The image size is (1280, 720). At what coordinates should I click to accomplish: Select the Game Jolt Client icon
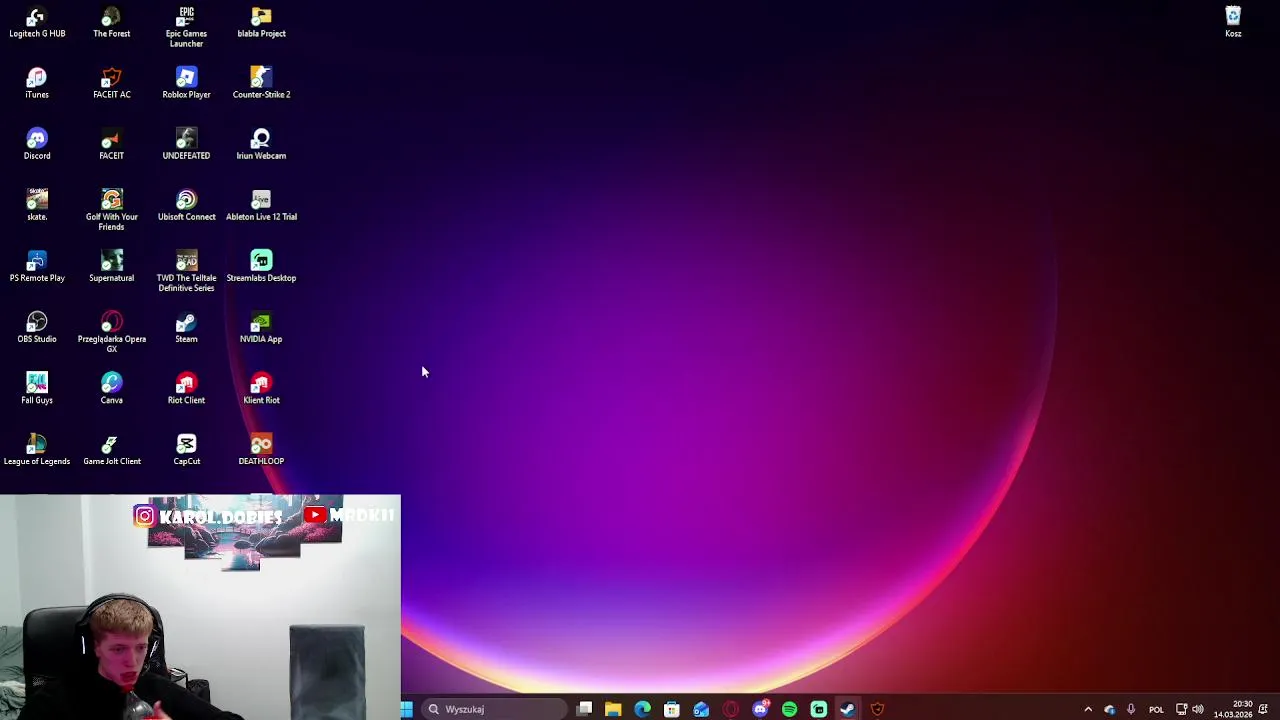click(111, 450)
